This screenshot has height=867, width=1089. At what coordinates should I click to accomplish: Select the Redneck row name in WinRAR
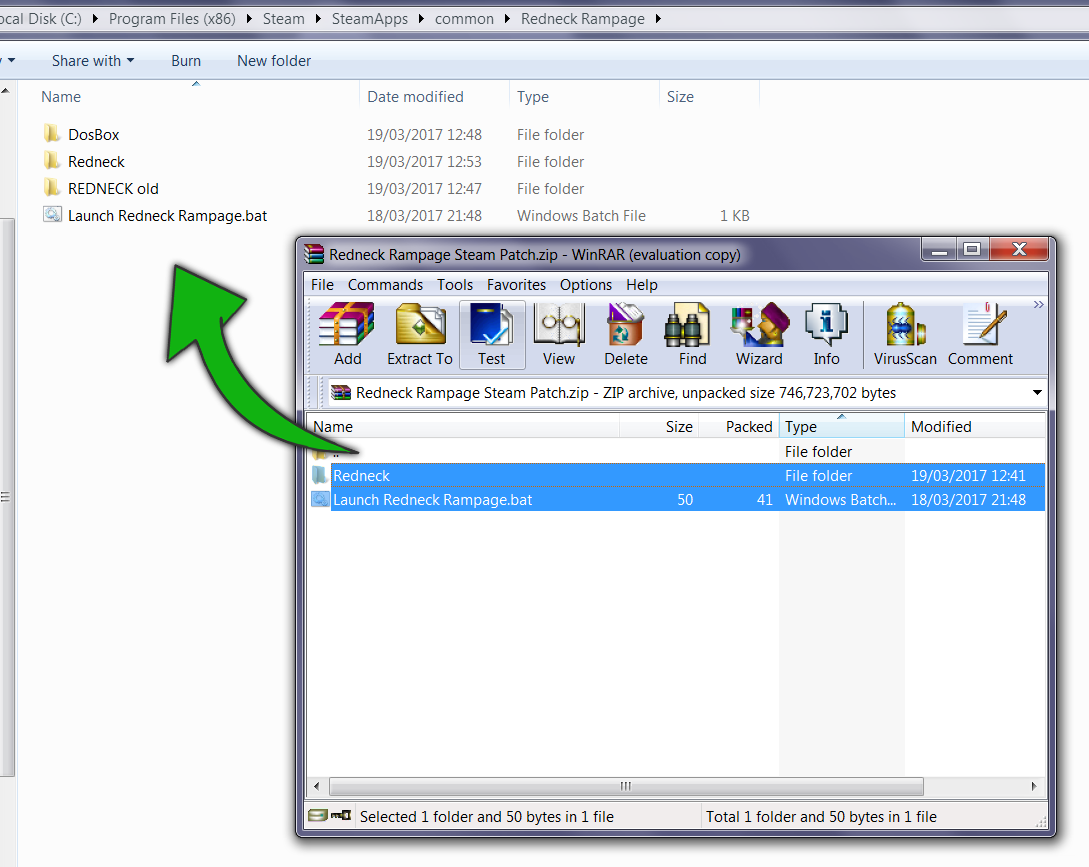pyautogui.click(x=361, y=476)
